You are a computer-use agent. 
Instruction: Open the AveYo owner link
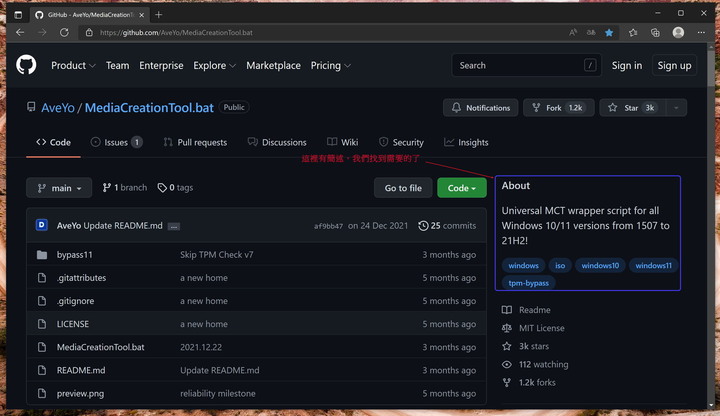coord(58,107)
